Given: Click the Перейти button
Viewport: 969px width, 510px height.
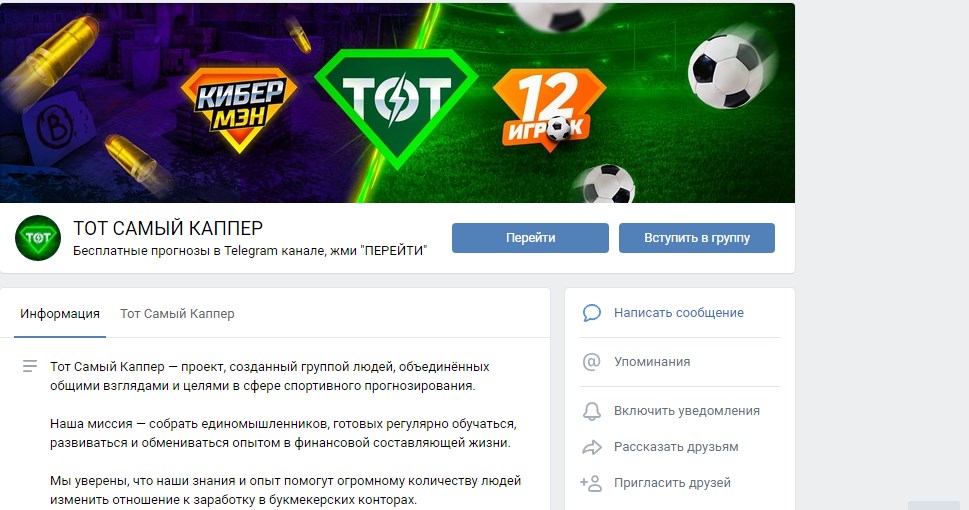Looking at the screenshot, I should point(530,238).
